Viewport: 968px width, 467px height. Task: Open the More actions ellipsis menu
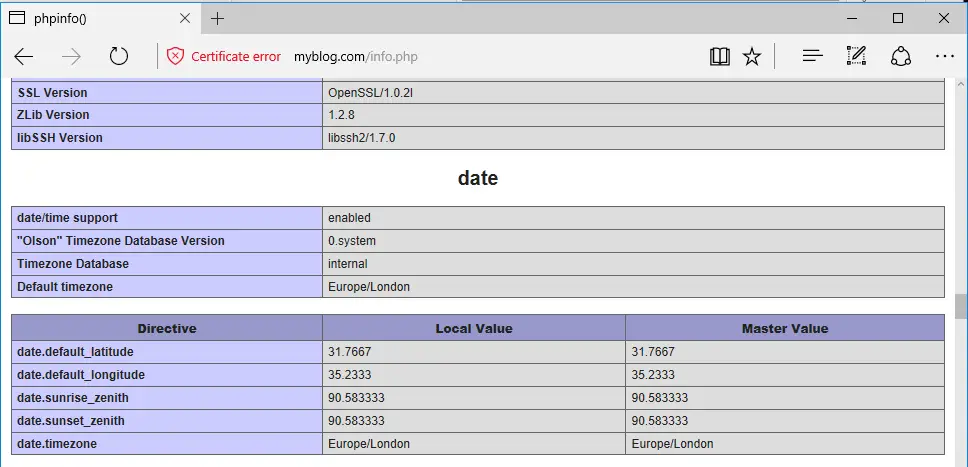(x=945, y=57)
